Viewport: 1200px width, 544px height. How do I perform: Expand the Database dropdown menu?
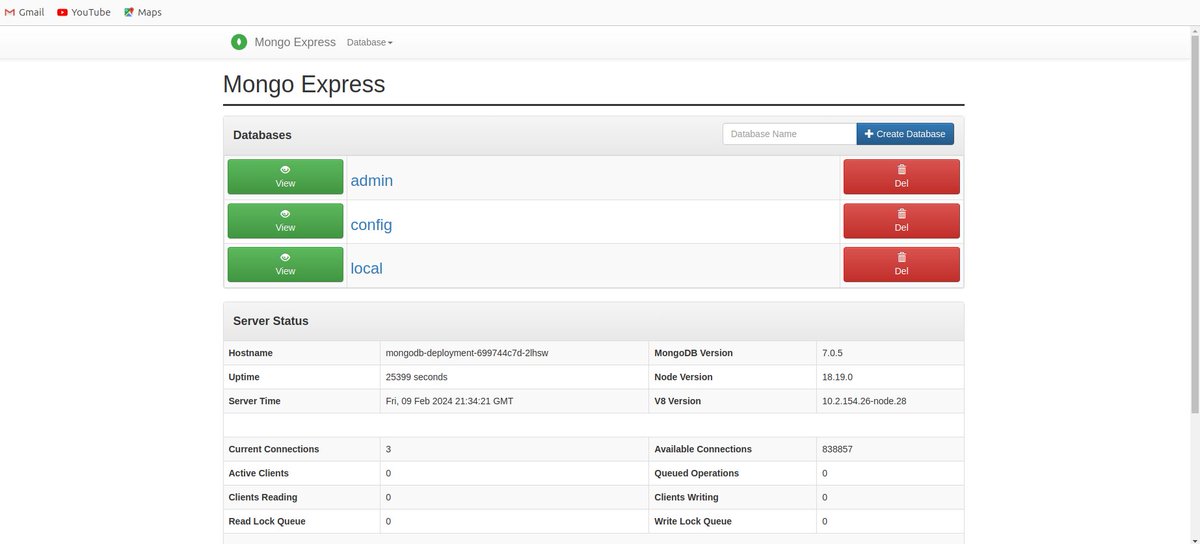[x=370, y=42]
